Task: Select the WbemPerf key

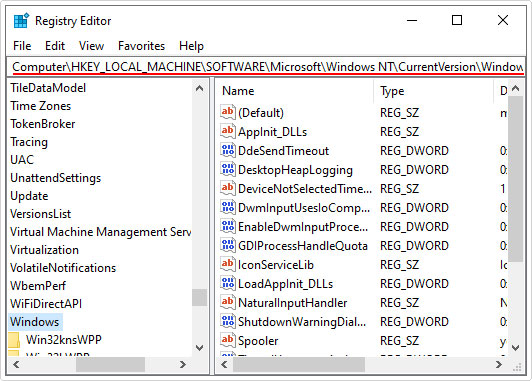Action: (38, 286)
